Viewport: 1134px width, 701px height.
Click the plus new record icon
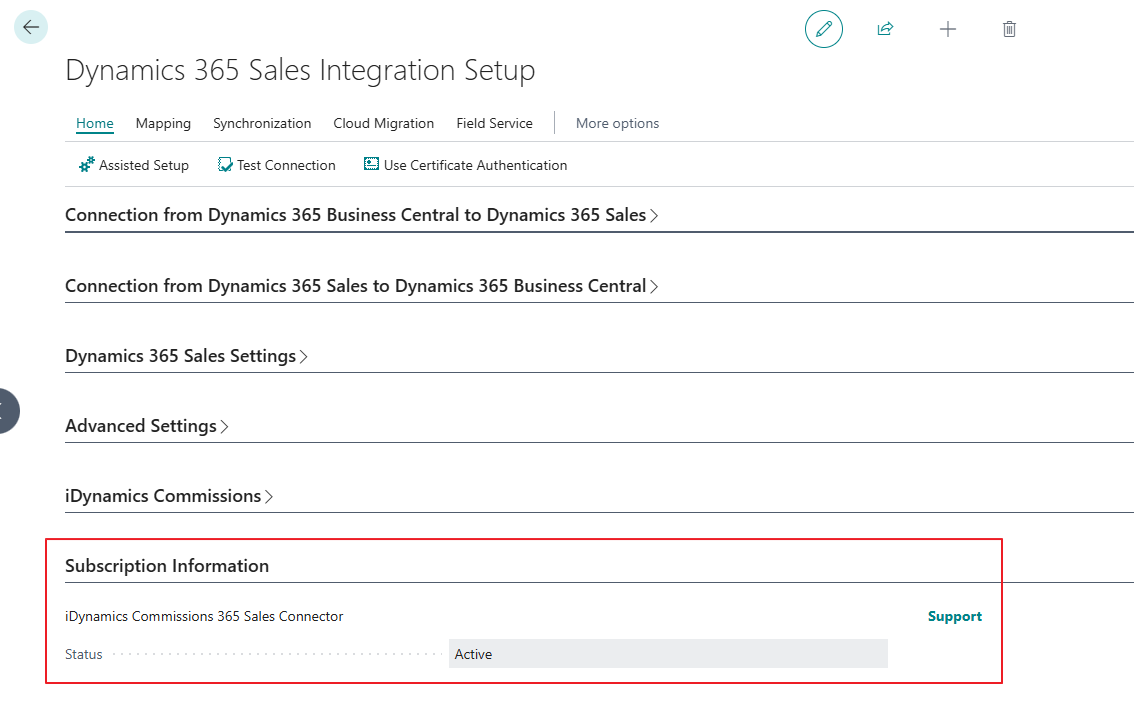pos(947,29)
